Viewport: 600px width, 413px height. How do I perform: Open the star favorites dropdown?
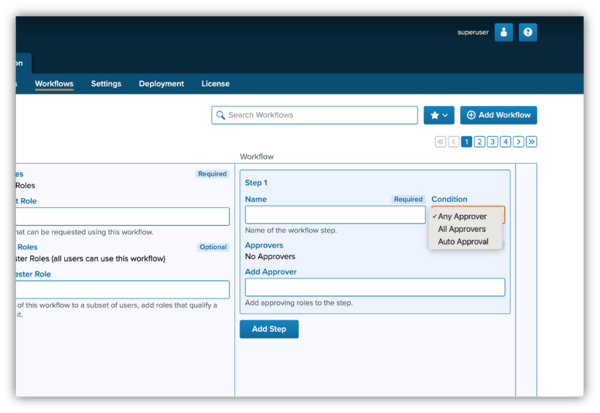(439, 115)
